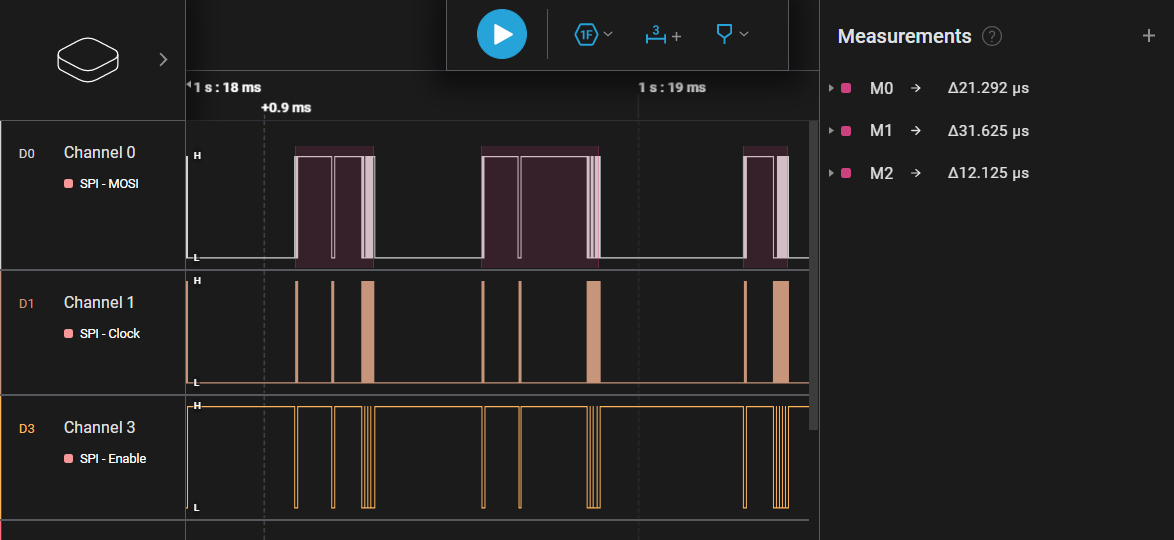
Task: Click the D1 channel identifier
Action: click(x=26, y=303)
